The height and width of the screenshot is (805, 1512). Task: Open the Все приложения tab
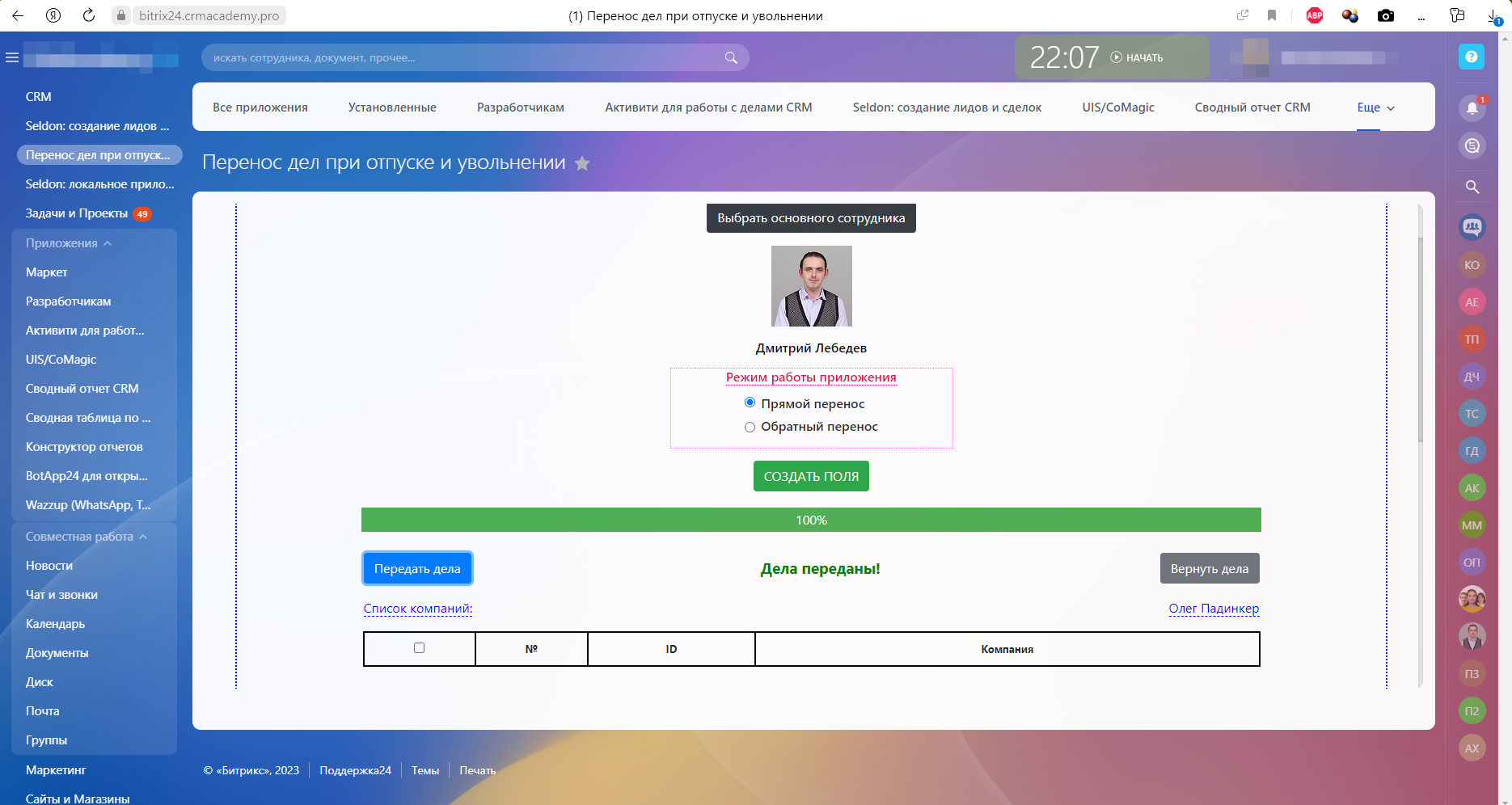[x=260, y=107]
